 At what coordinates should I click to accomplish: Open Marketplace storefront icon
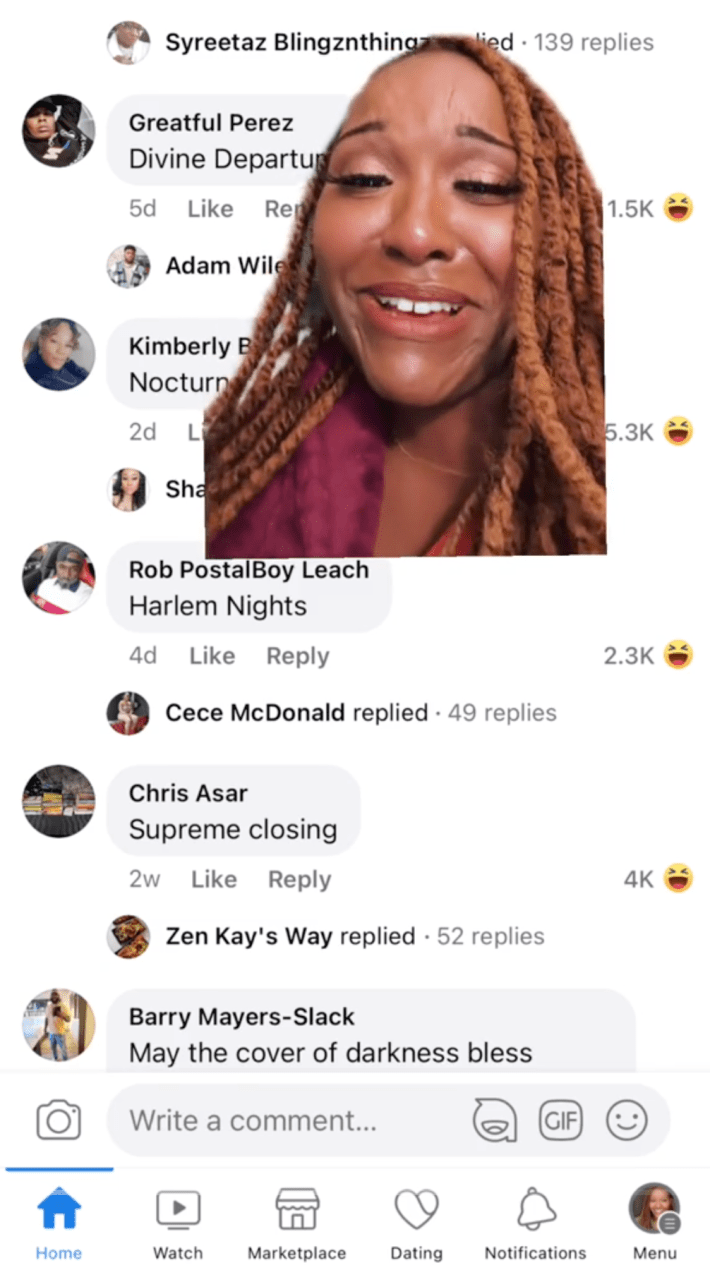pyautogui.click(x=297, y=1222)
